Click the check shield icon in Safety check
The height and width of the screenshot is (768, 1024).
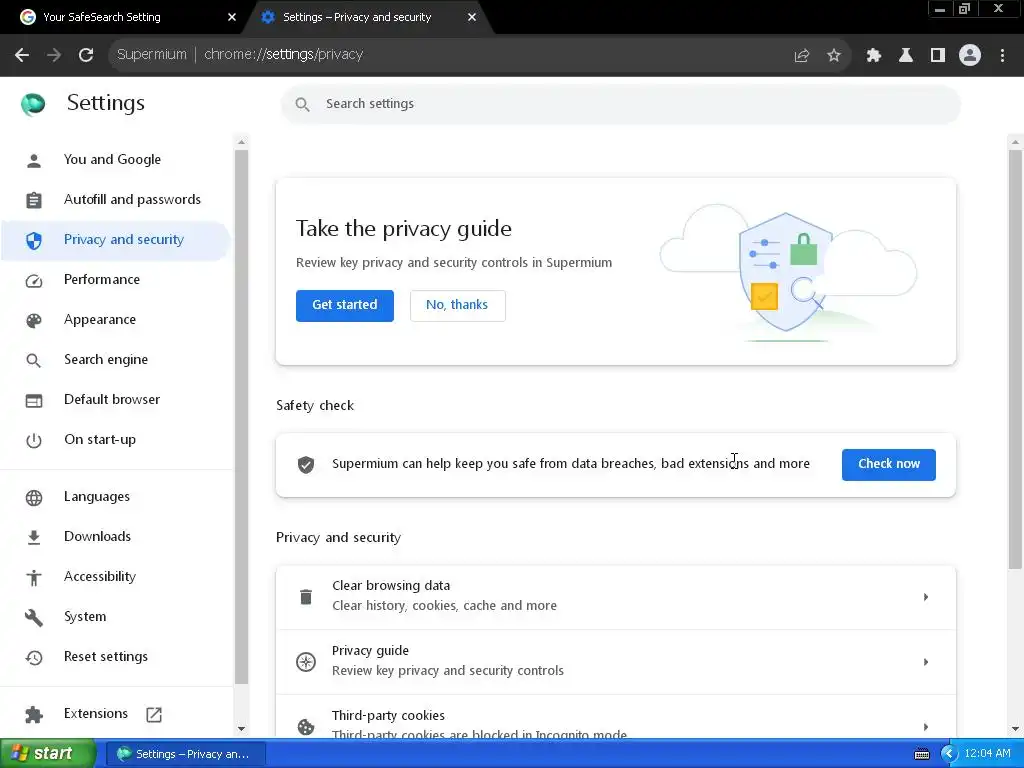(306, 464)
